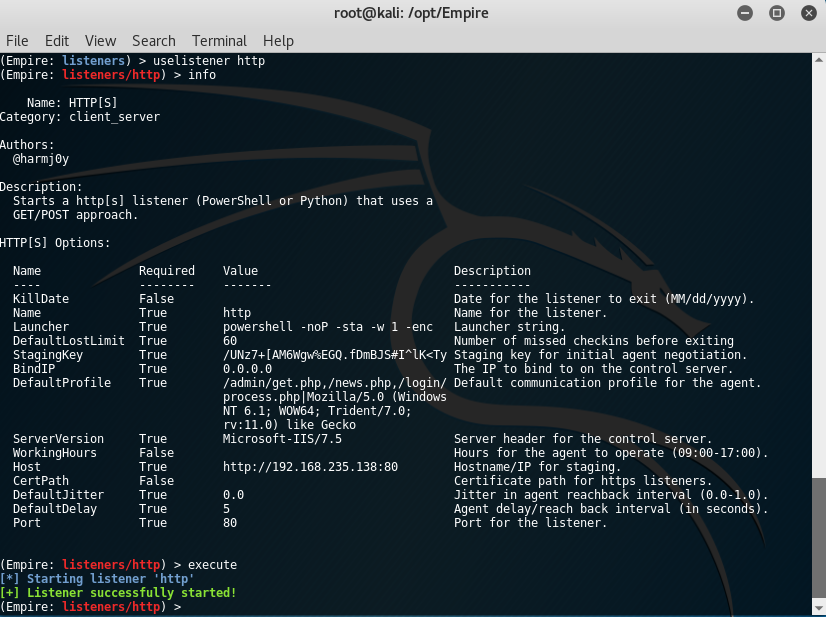The width and height of the screenshot is (826, 617).
Task: Maximize the terminal window
Action: tap(776, 13)
